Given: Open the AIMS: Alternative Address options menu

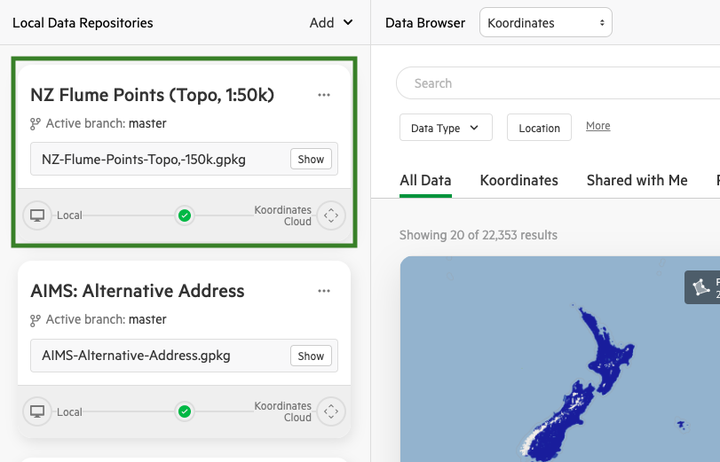Looking at the screenshot, I should (x=324, y=291).
